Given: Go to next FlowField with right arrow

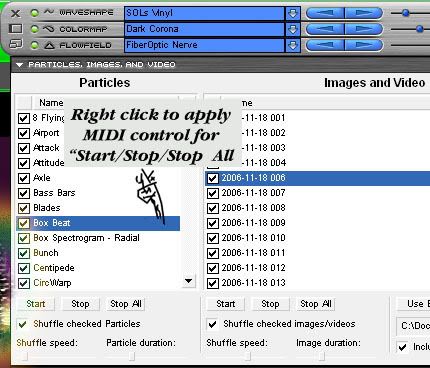Looking at the screenshot, I should click(364, 45).
